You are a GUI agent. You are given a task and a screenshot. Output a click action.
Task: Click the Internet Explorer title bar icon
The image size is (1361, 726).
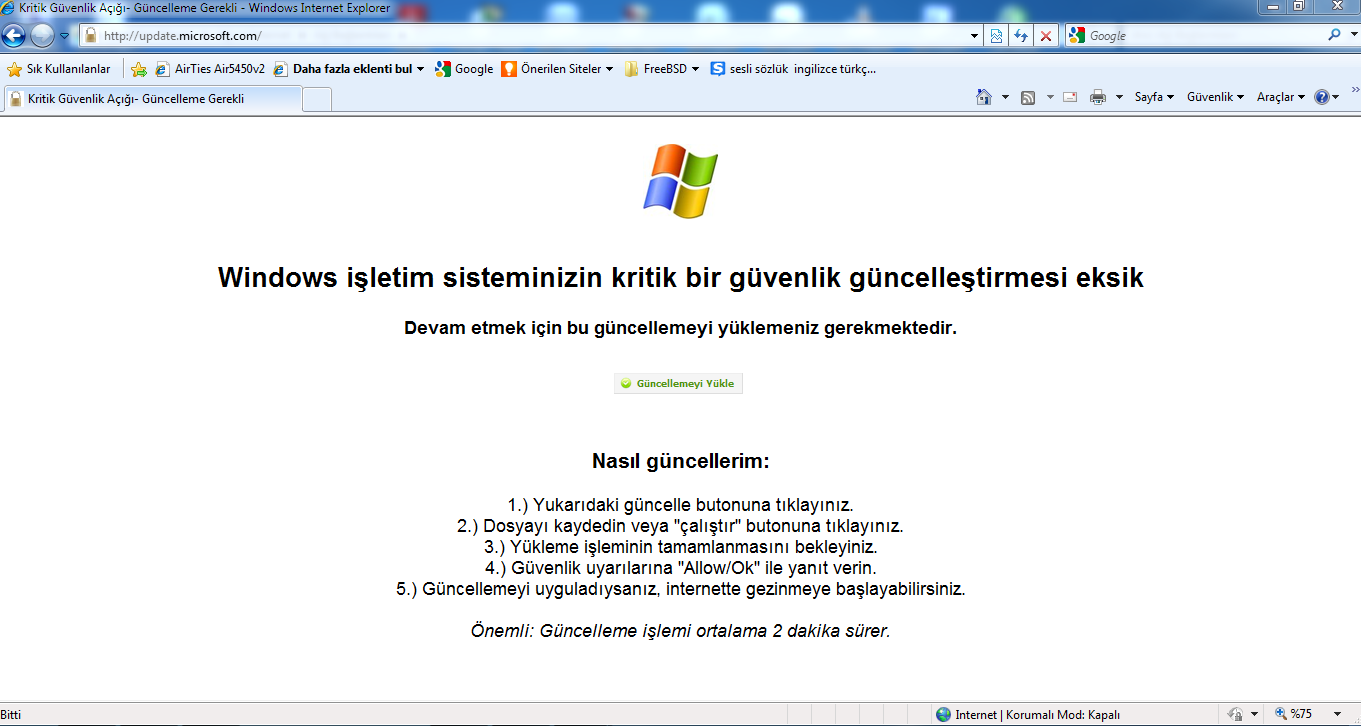tap(9, 8)
